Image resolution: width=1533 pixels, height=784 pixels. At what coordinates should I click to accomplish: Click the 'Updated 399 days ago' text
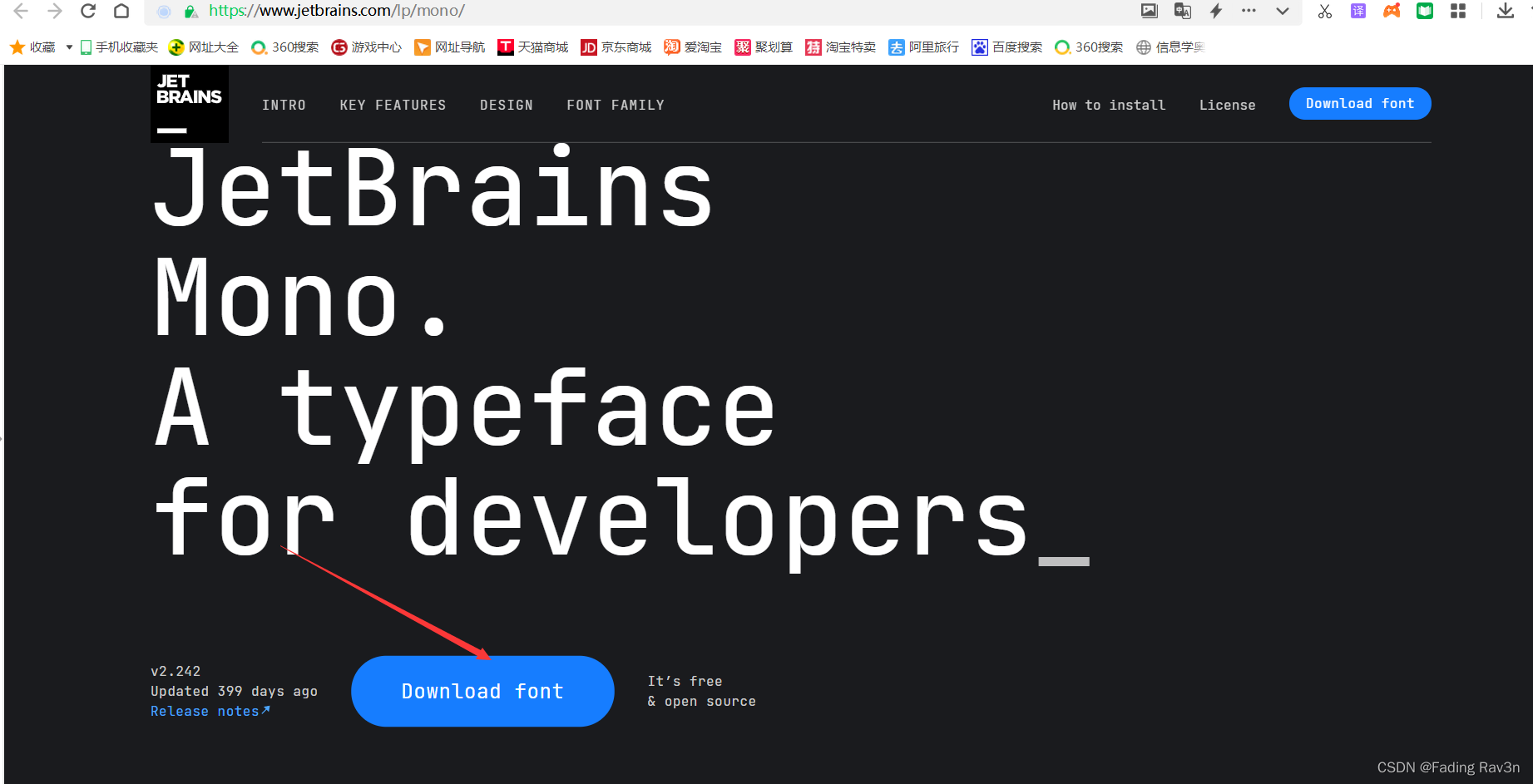coord(234,691)
